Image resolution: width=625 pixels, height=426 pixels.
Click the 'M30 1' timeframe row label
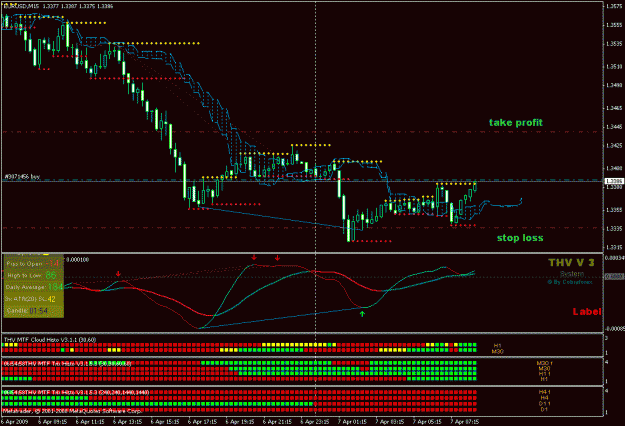[x=544, y=363]
